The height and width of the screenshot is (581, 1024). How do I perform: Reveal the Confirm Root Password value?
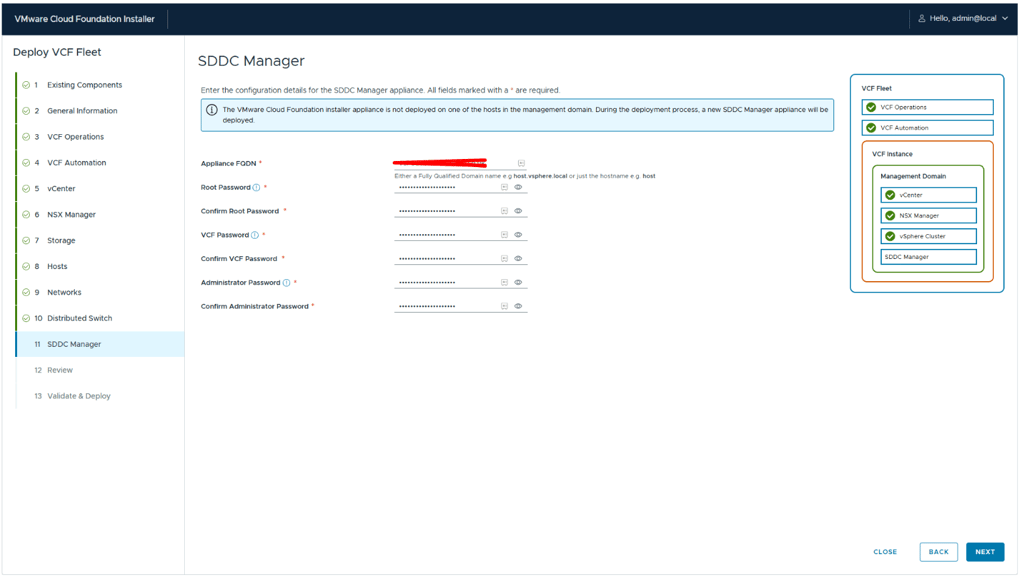click(519, 211)
